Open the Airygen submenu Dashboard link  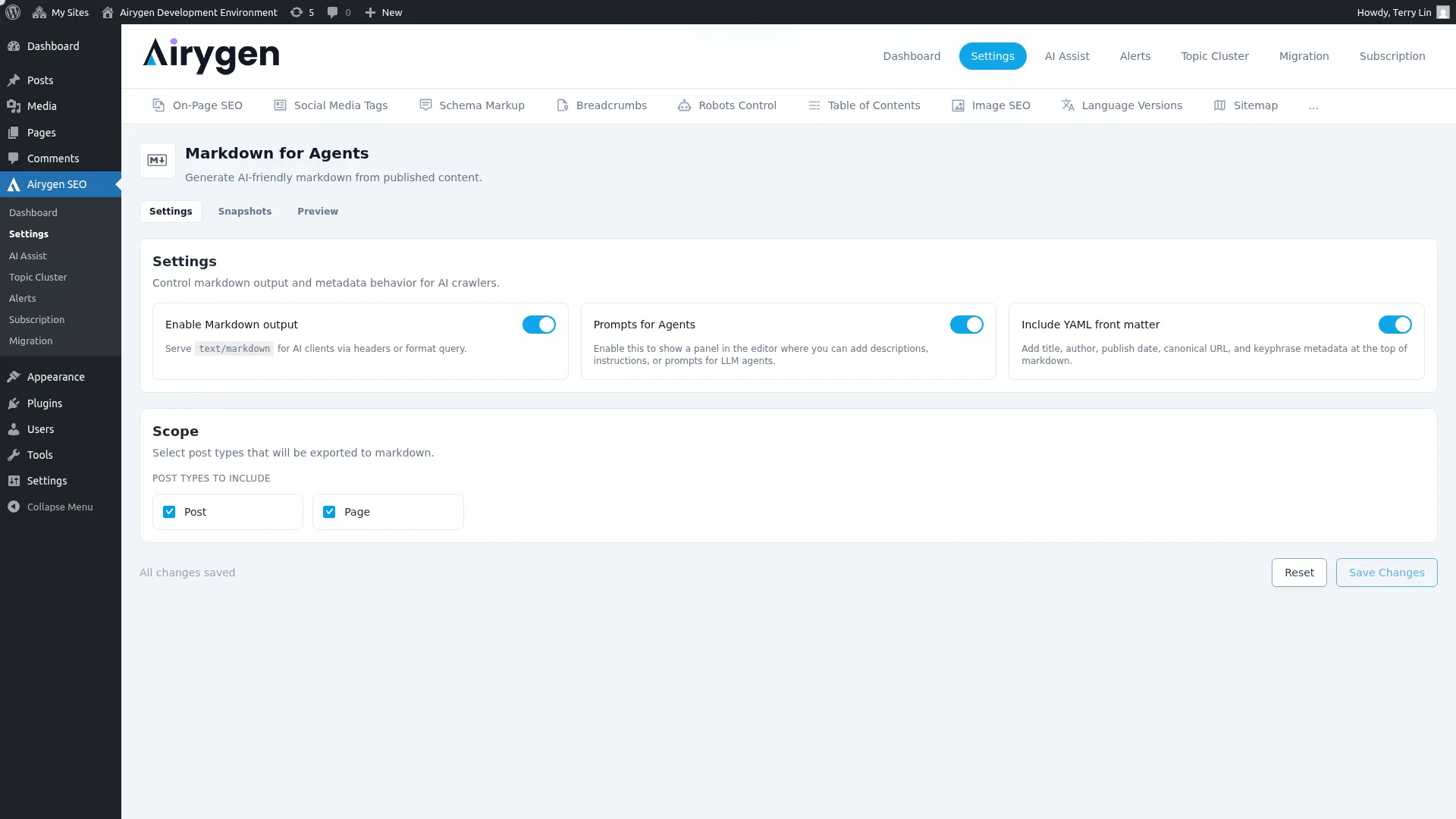click(33, 213)
